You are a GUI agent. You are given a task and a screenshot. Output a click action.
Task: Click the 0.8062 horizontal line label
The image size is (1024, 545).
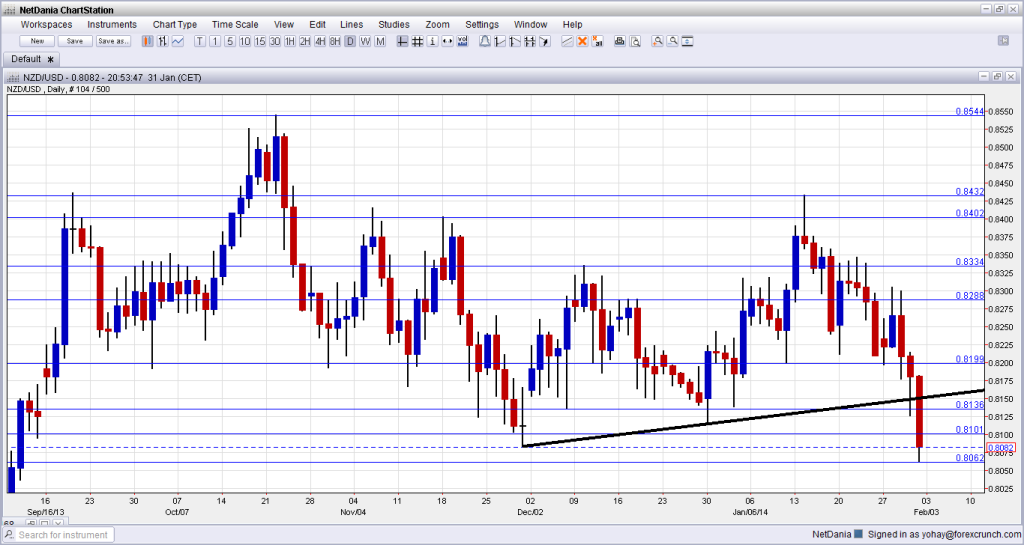[x=969, y=458]
